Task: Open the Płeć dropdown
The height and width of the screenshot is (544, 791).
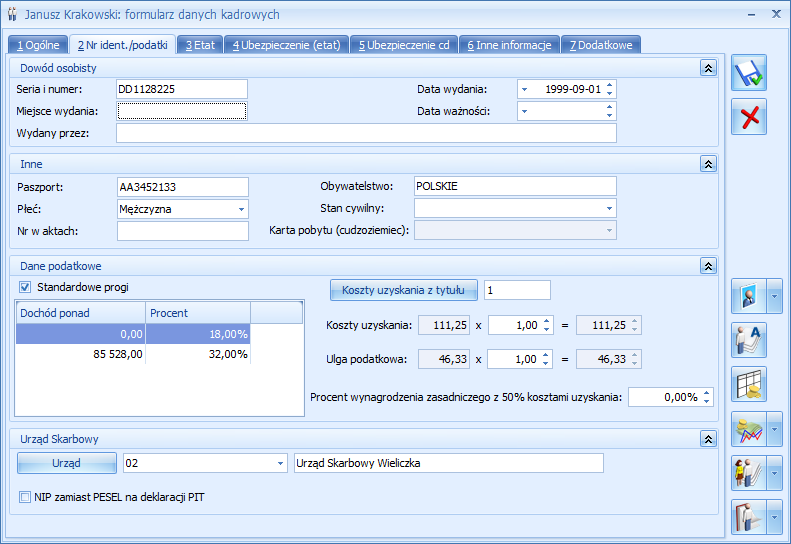Action: coord(241,209)
